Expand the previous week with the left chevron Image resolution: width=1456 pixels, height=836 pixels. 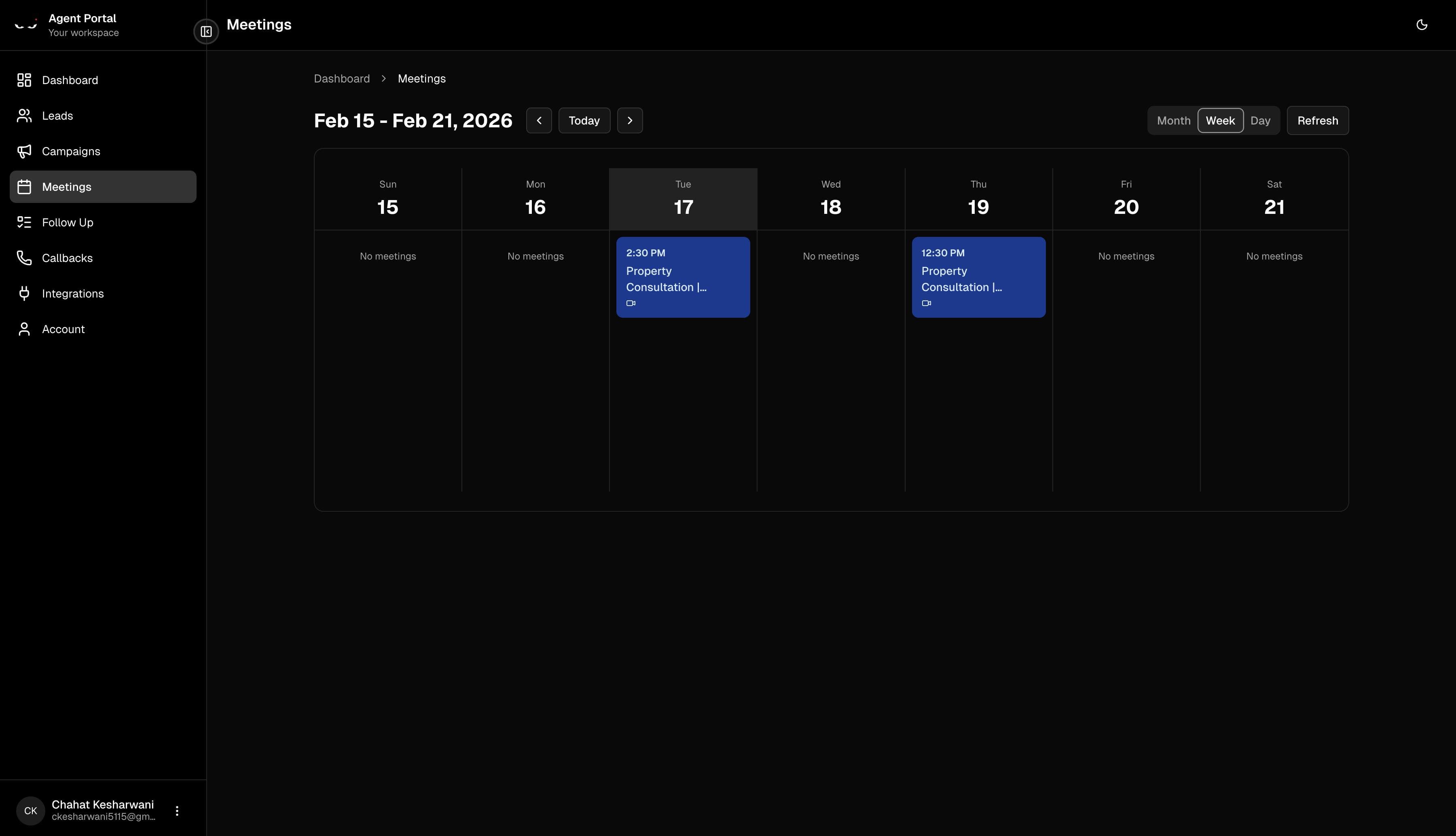pyautogui.click(x=539, y=120)
